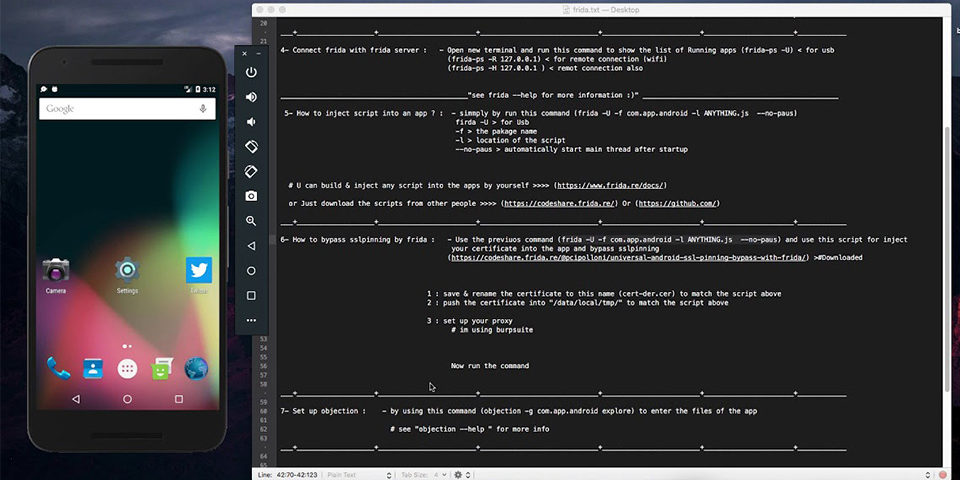The image size is (960, 480).
Task: Take a screenshot with the camera icon
Action: point(251,196)
